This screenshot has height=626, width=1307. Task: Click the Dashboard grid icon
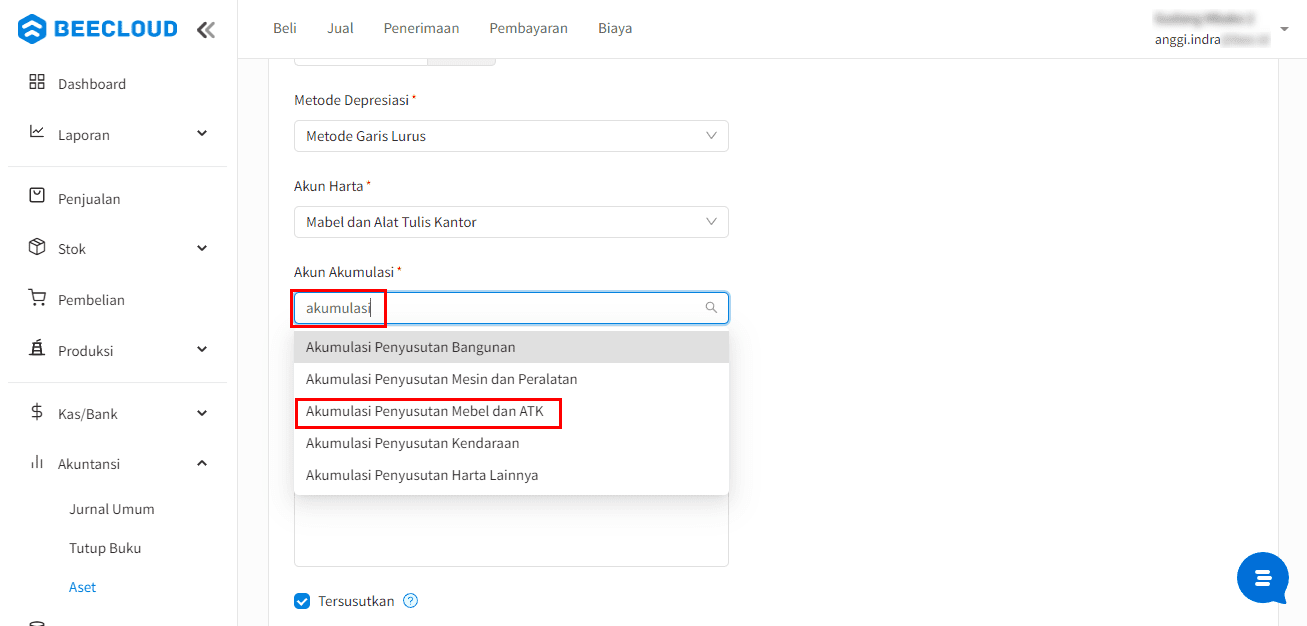(x=37, y=82)
